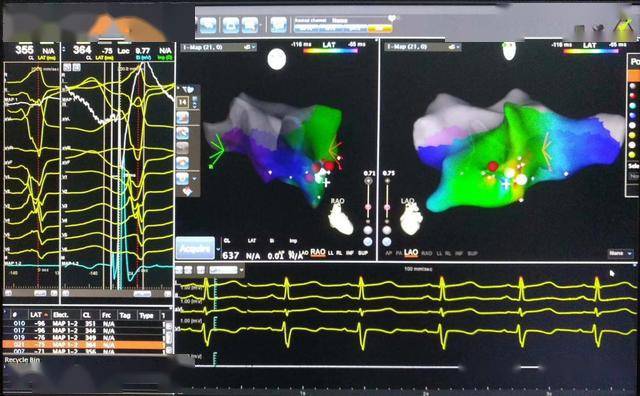The height and width of the screenshot is (396, 640).
Task: Select SUP view in left map
Action: [362, 253]
